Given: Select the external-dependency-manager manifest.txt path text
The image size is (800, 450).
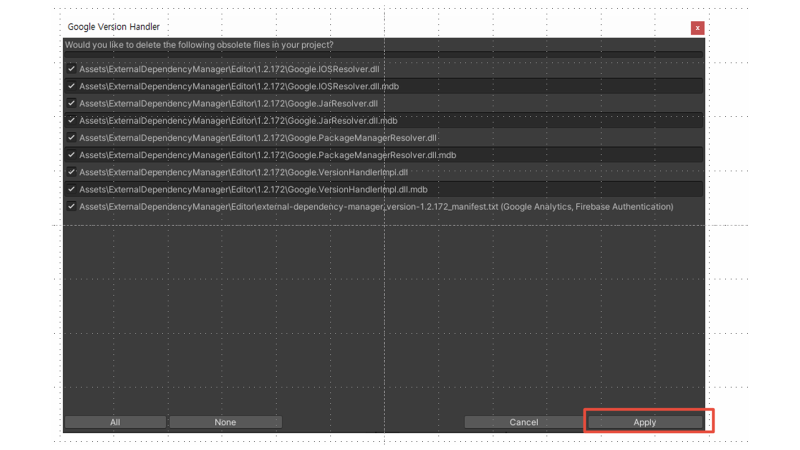Looking at the screenshot, I should point(376,207).
